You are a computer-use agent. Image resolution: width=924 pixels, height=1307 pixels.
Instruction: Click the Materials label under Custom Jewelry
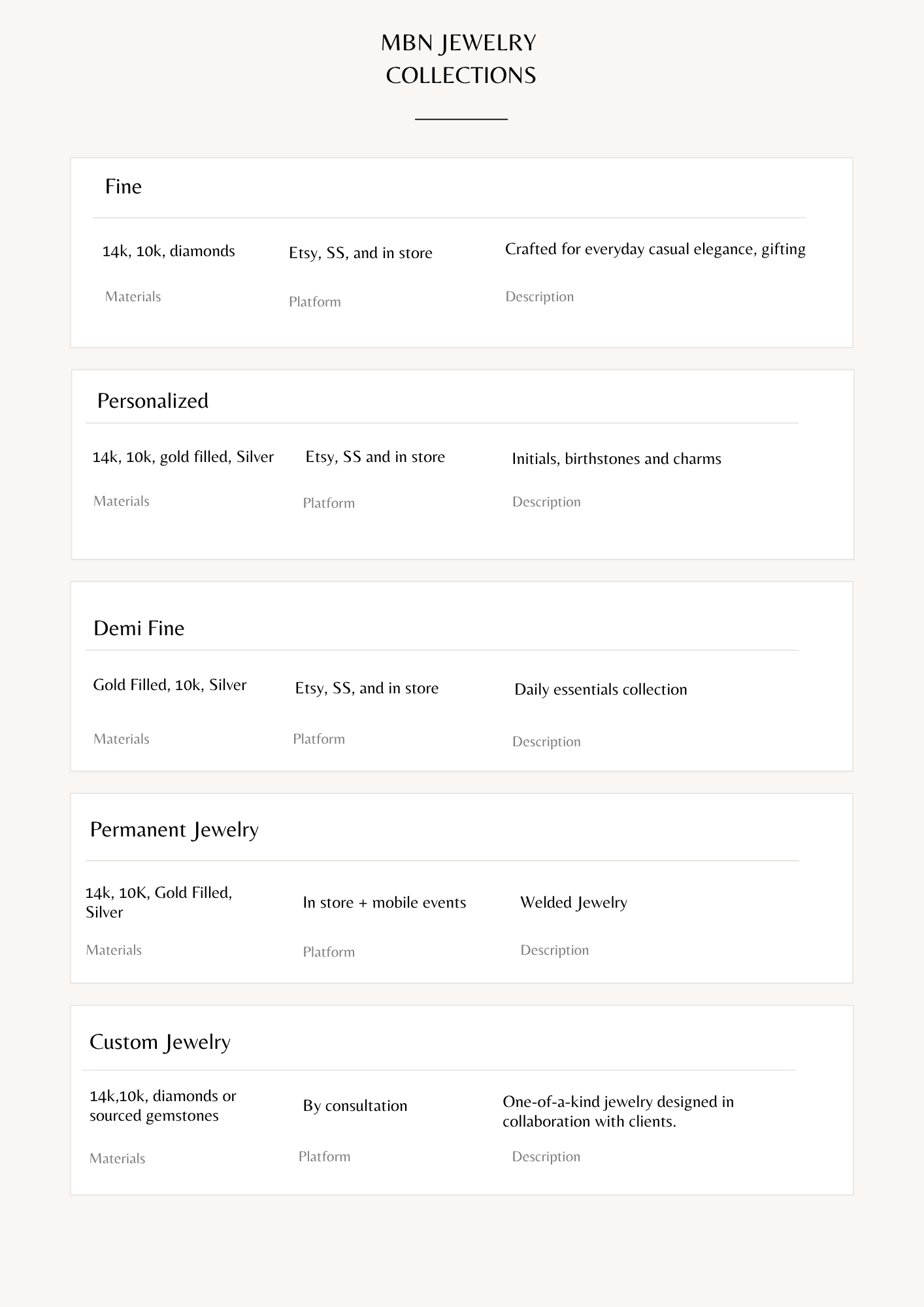pos(118,1159)
